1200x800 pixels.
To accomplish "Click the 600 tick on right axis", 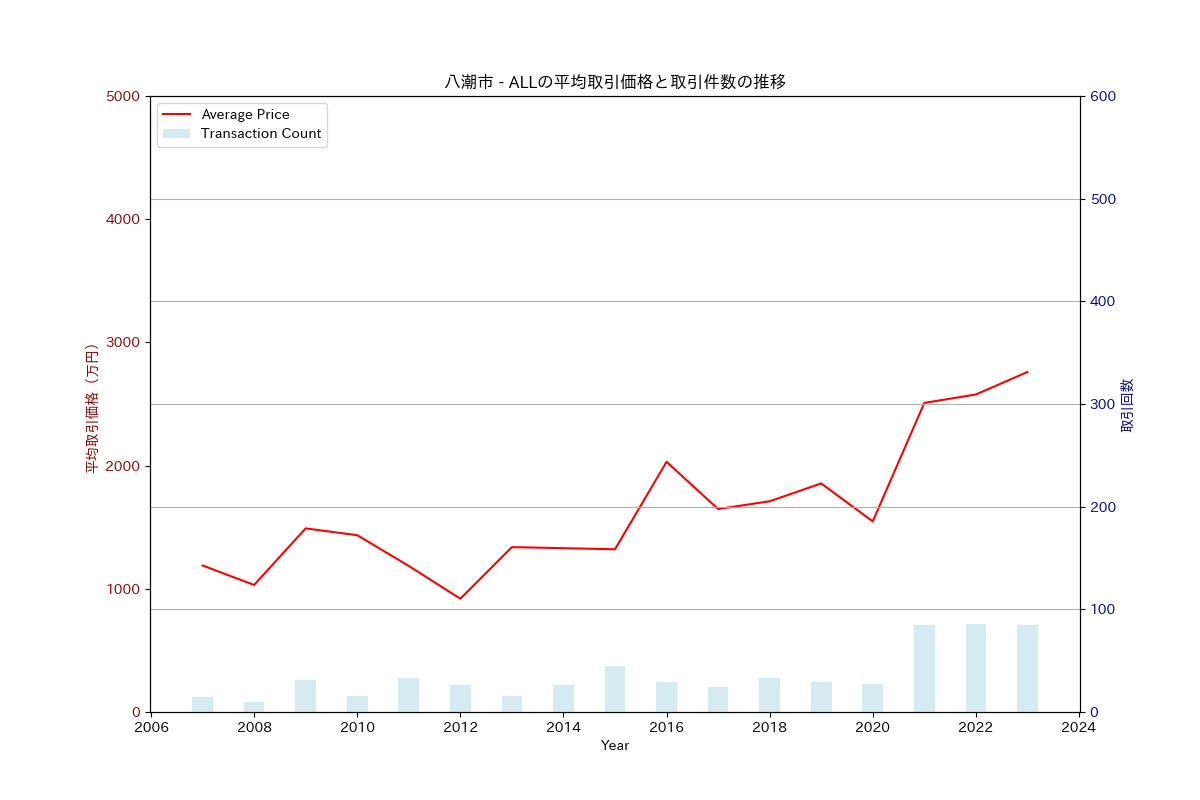I will click(1103, 97).
